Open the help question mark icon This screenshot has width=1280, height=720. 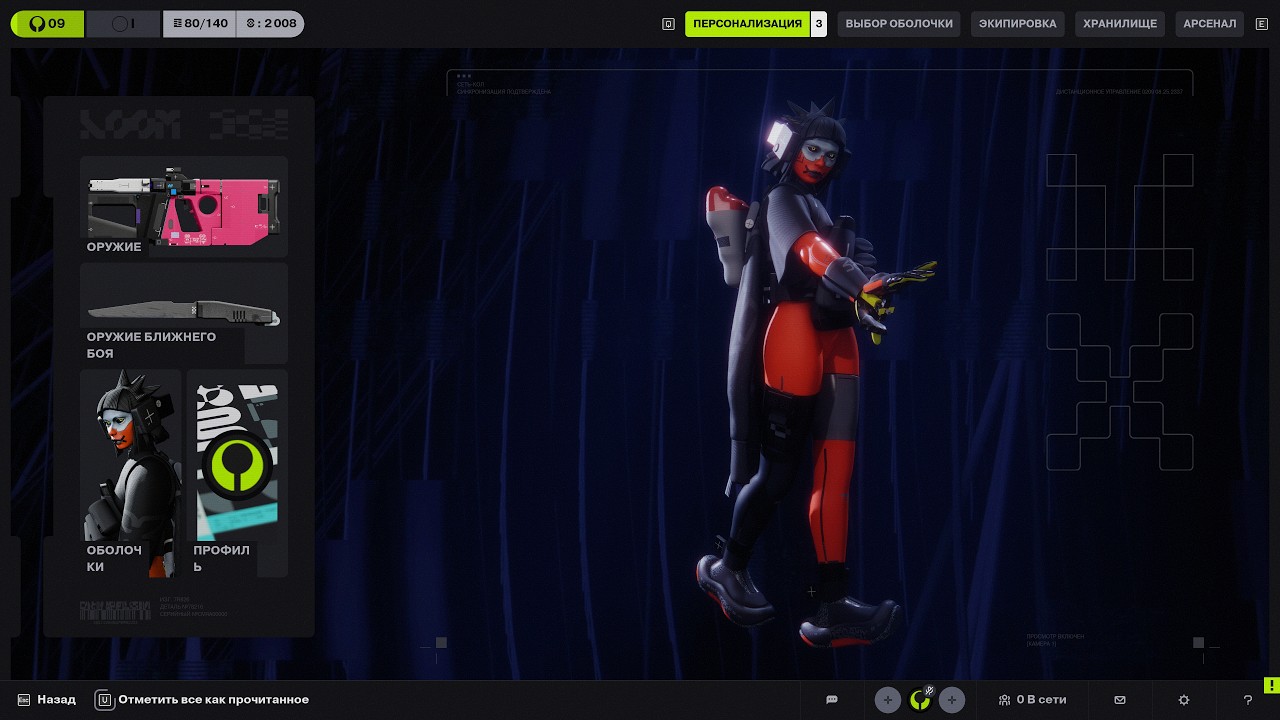pyautogui.click(x=1248, y=700)
